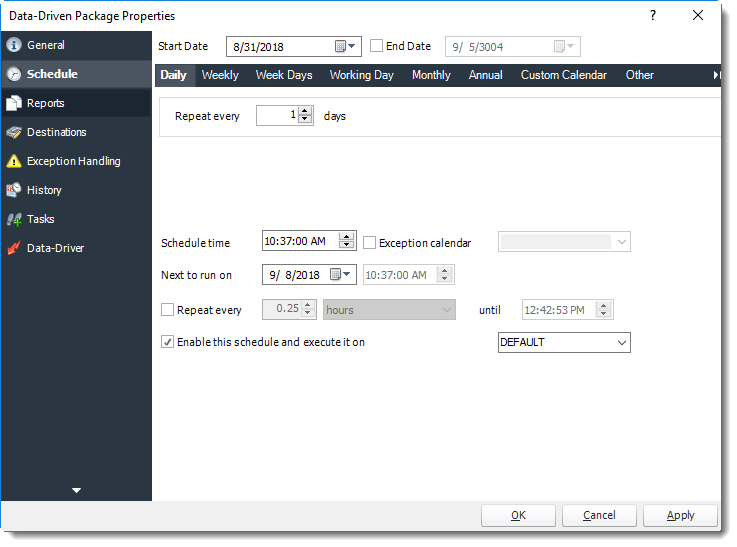Click the Exception Handling warning icon

pos(14,161)
